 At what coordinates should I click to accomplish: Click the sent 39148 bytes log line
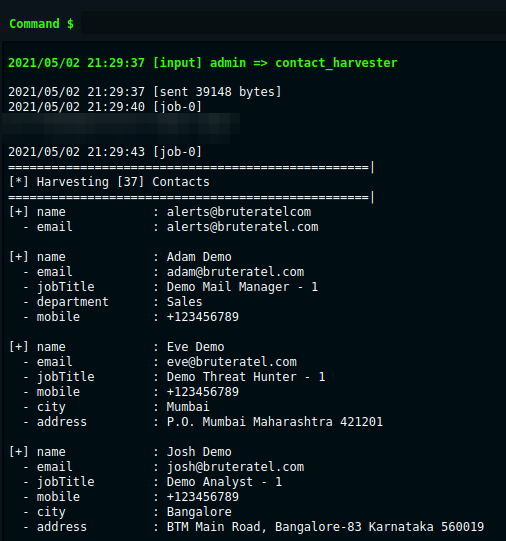tap(145, 92)
